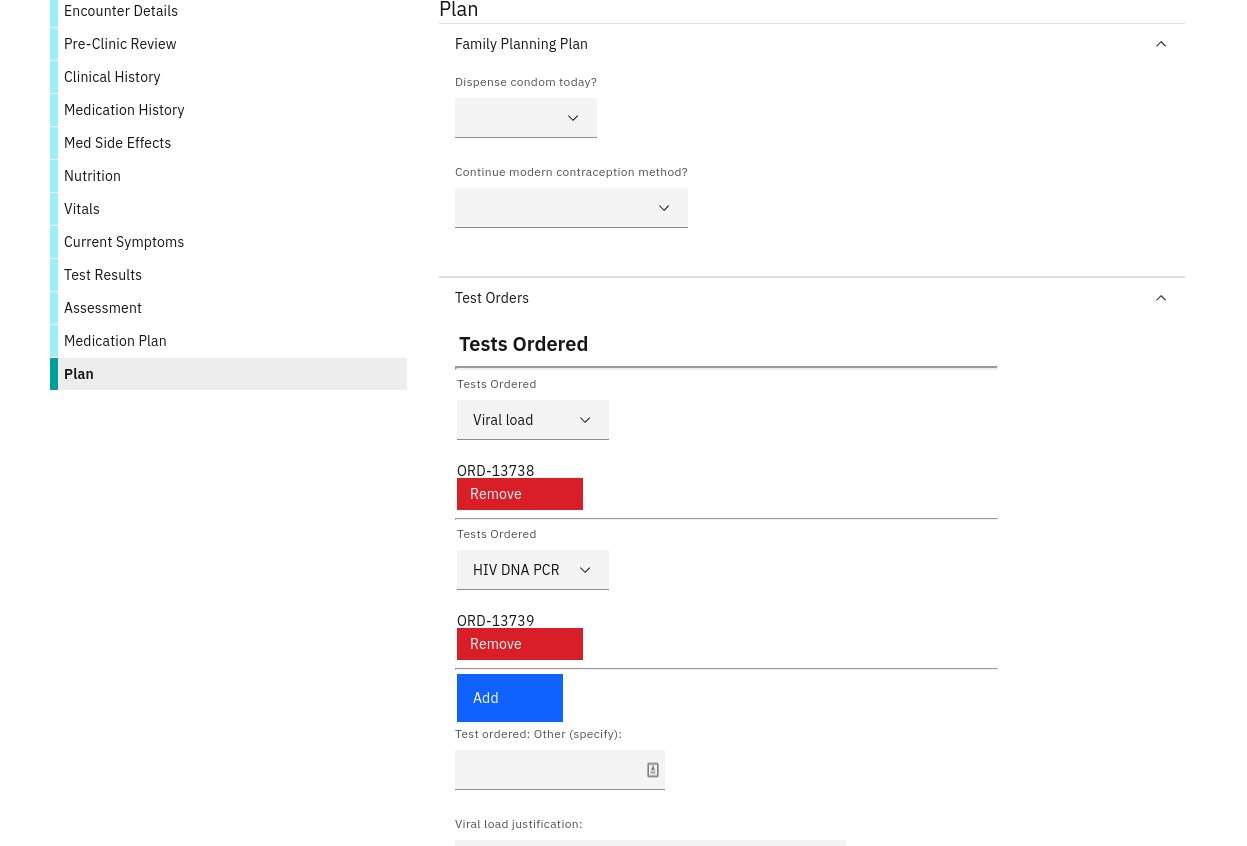Select Medication Plan in sidebar

click(228, 341)
